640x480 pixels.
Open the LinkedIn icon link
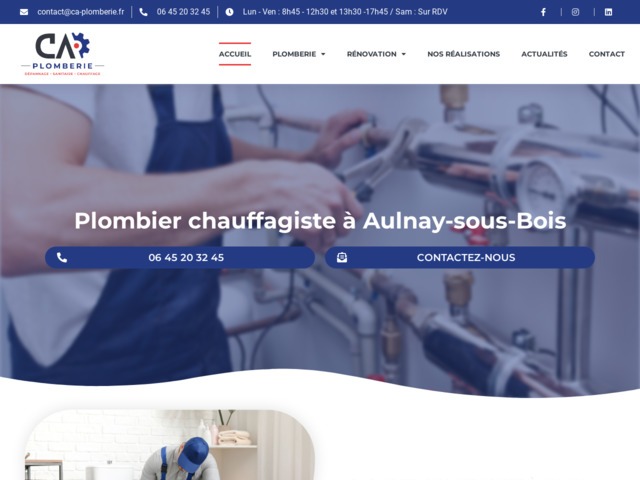click(608, 12)
